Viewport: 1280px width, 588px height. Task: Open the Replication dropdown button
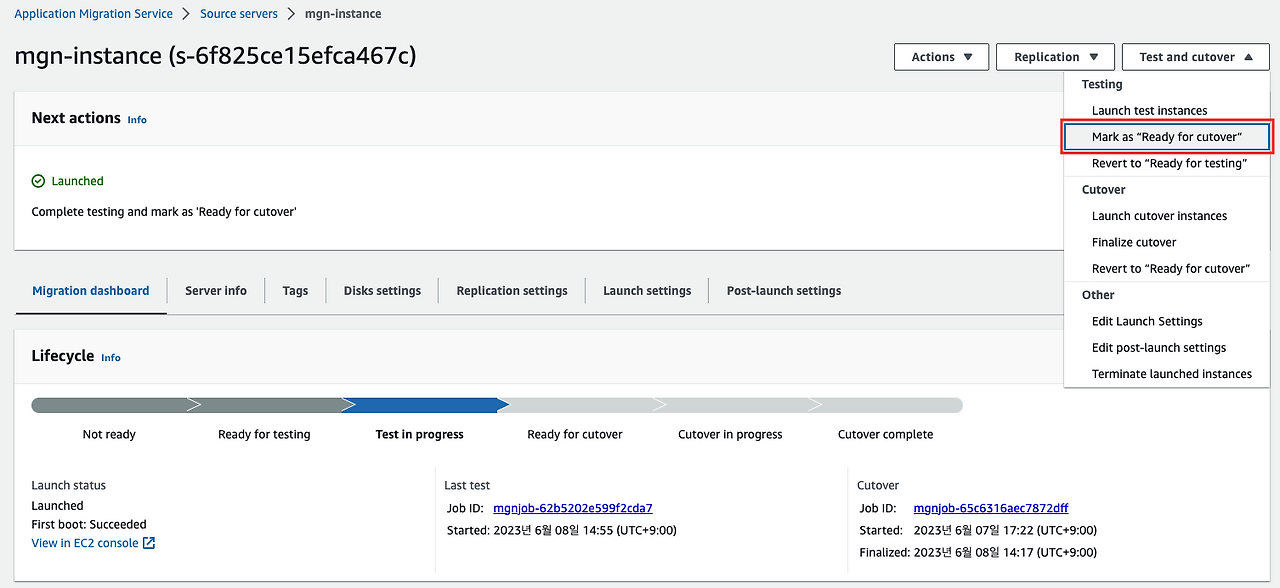(x=1055, y=57)
